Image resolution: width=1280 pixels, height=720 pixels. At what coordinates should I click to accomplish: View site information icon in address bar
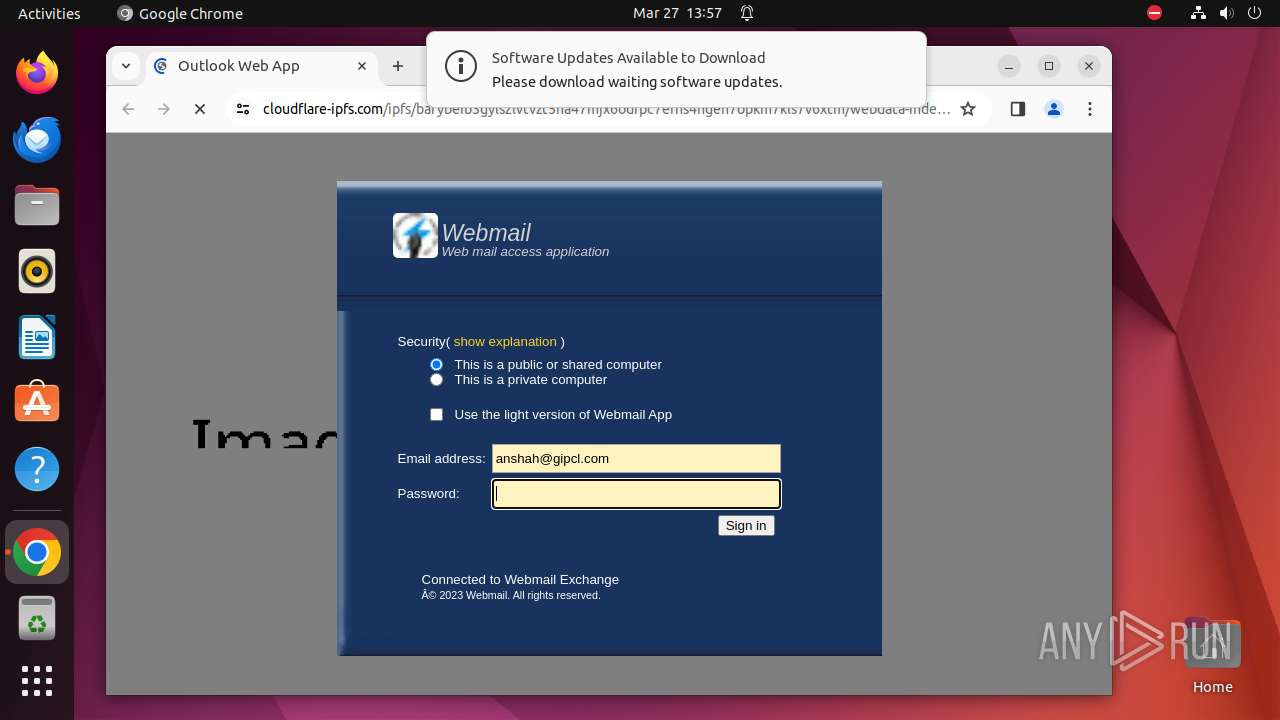coord(242,109)
